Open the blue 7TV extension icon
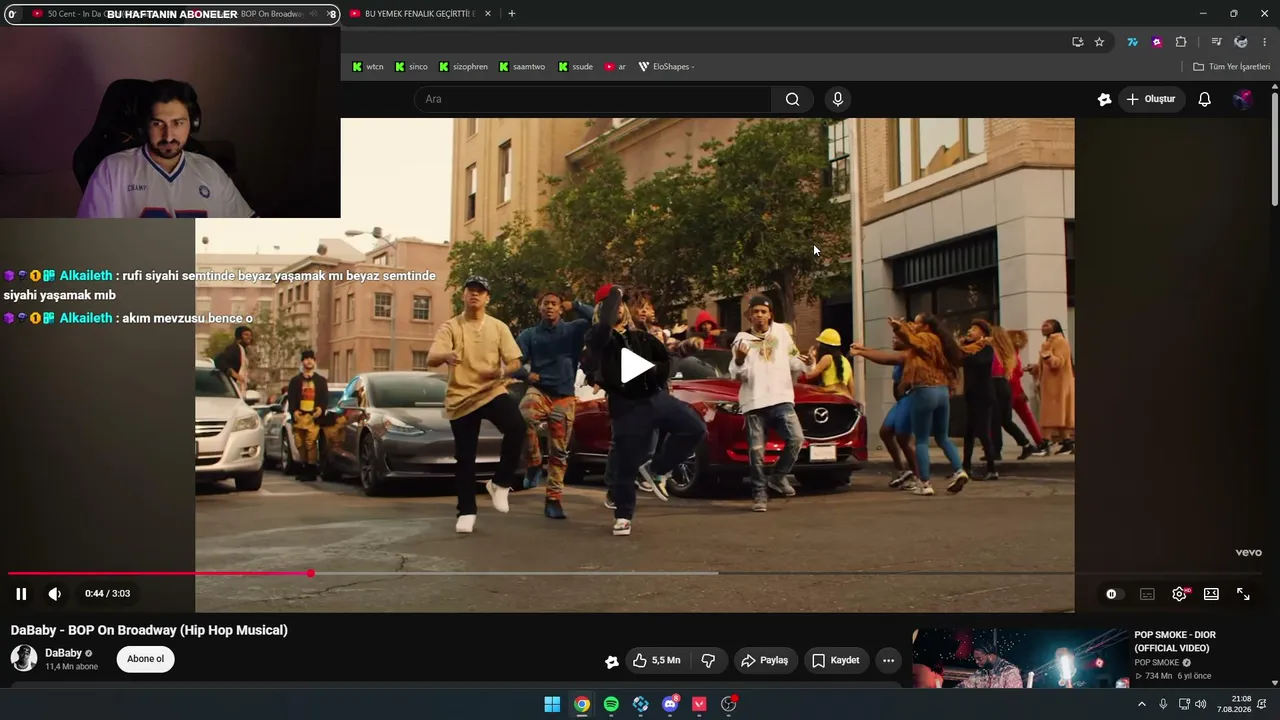The height and width of the screenshot is (720, 1280). 1132,42
